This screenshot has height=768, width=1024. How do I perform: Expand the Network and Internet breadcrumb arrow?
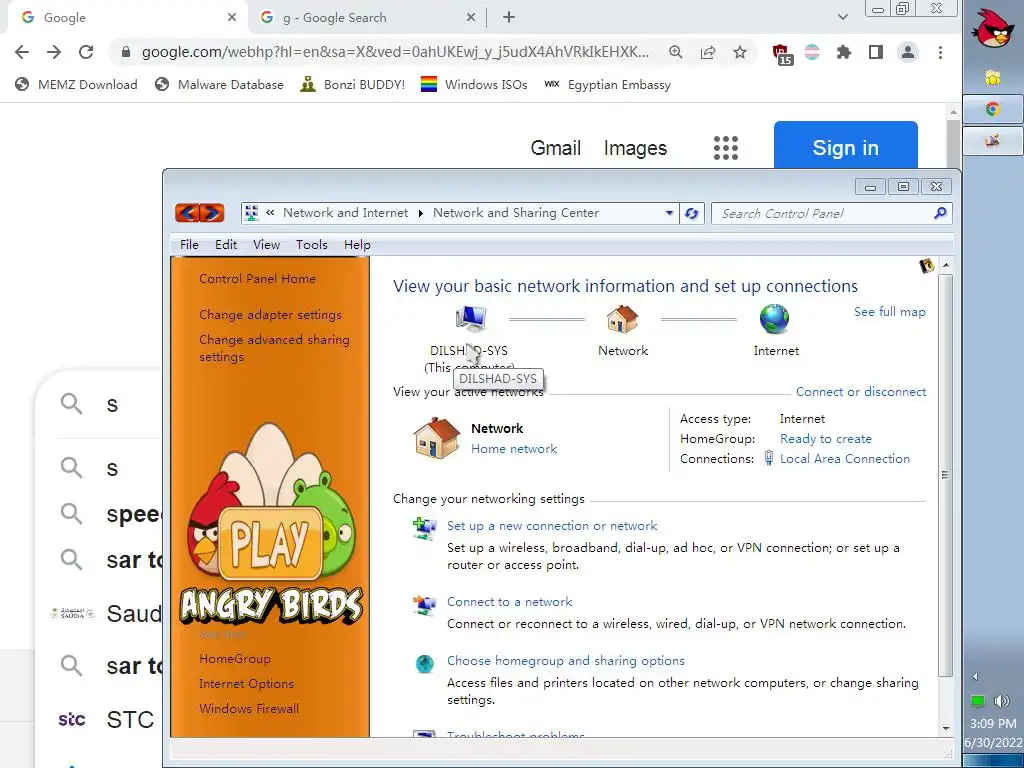[x=421, y=214]
